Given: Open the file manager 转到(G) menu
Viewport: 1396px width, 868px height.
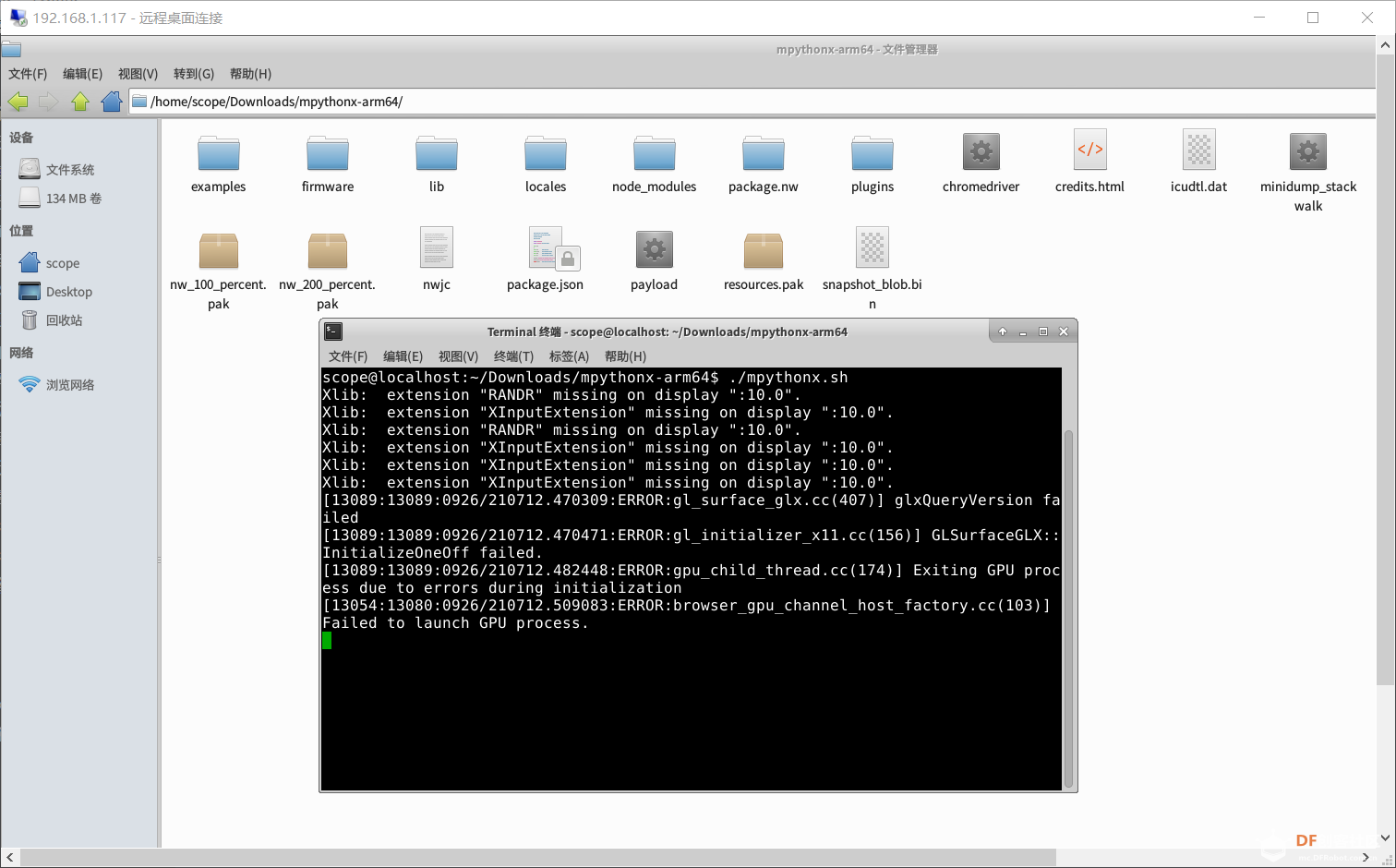Looking at the screenshot, I should tap(193, 74).
